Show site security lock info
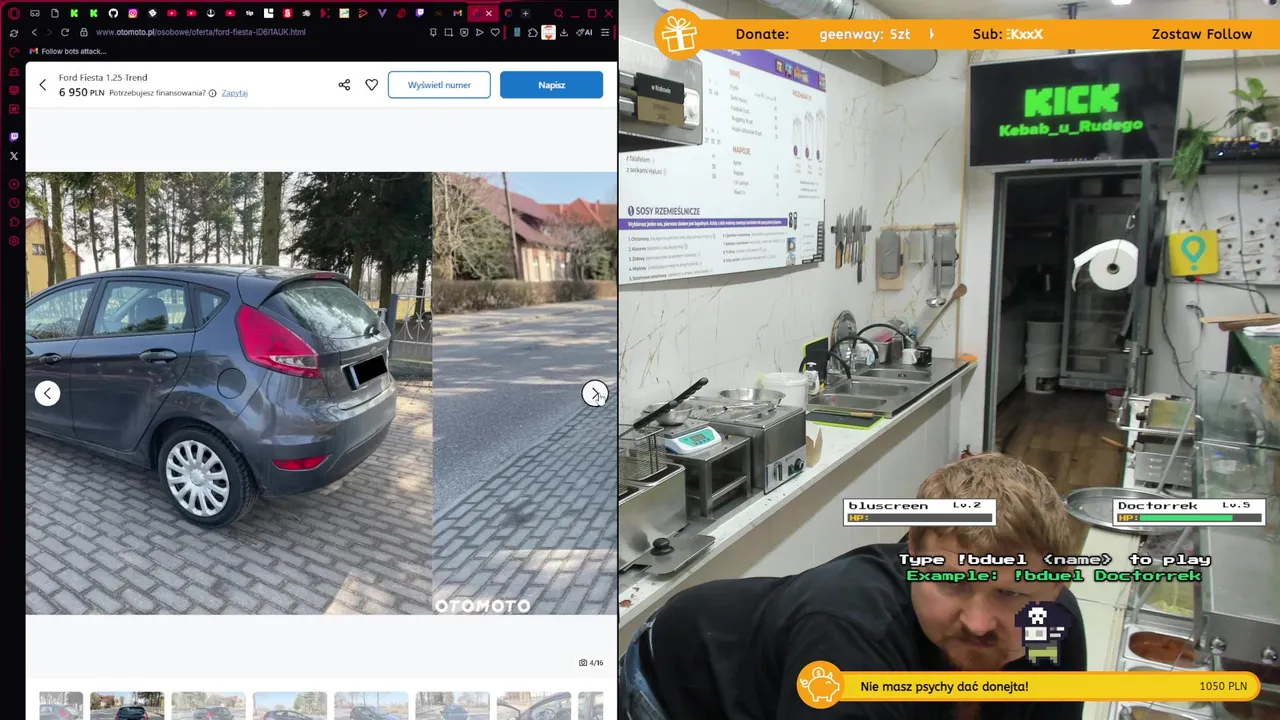The width and height of the screenshot is (1280, 720). tap(84, 32)
